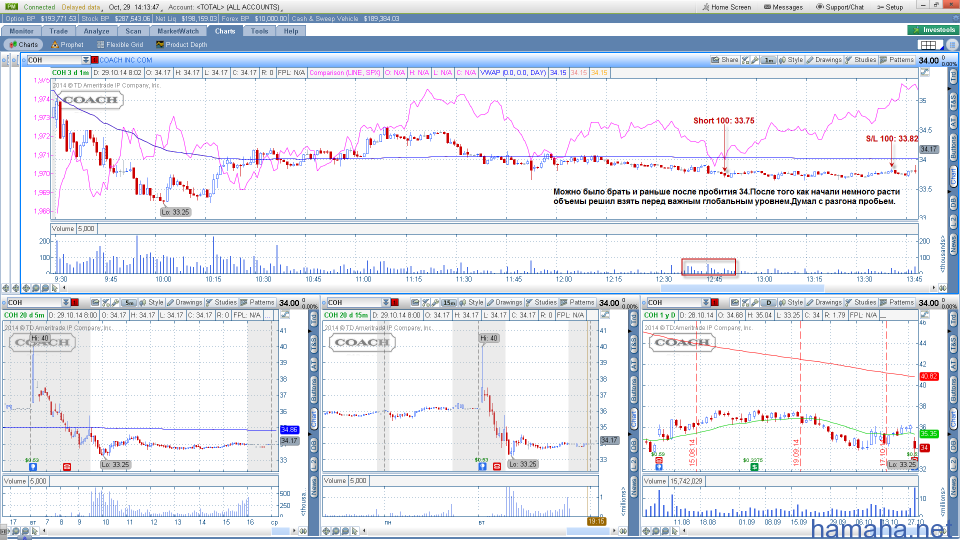Click the chart mode icon on daily chart
The width and height of the screenshot is (960, 540).
pos(924,315)
